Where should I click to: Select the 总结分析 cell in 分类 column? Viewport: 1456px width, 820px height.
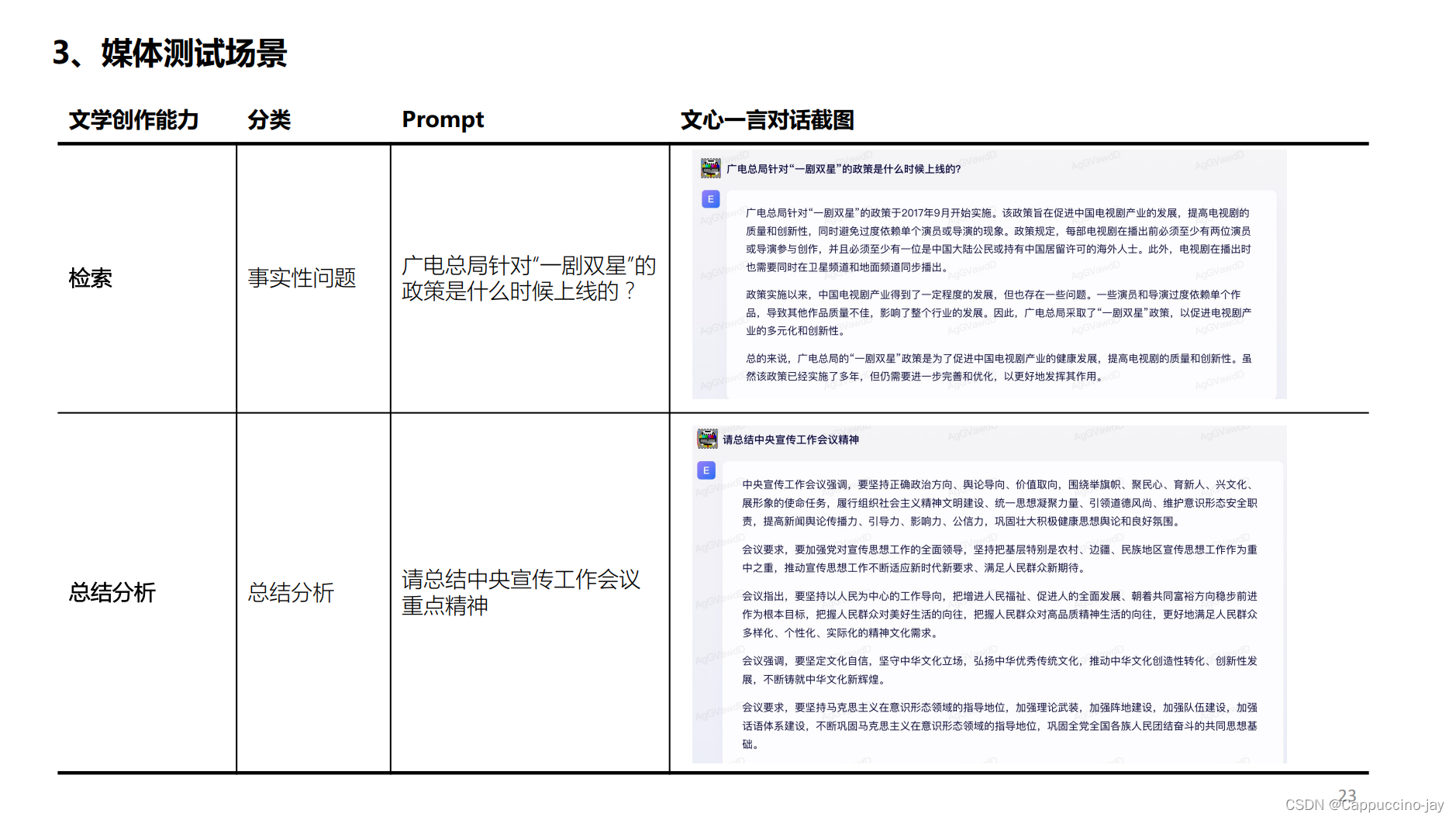291,593
